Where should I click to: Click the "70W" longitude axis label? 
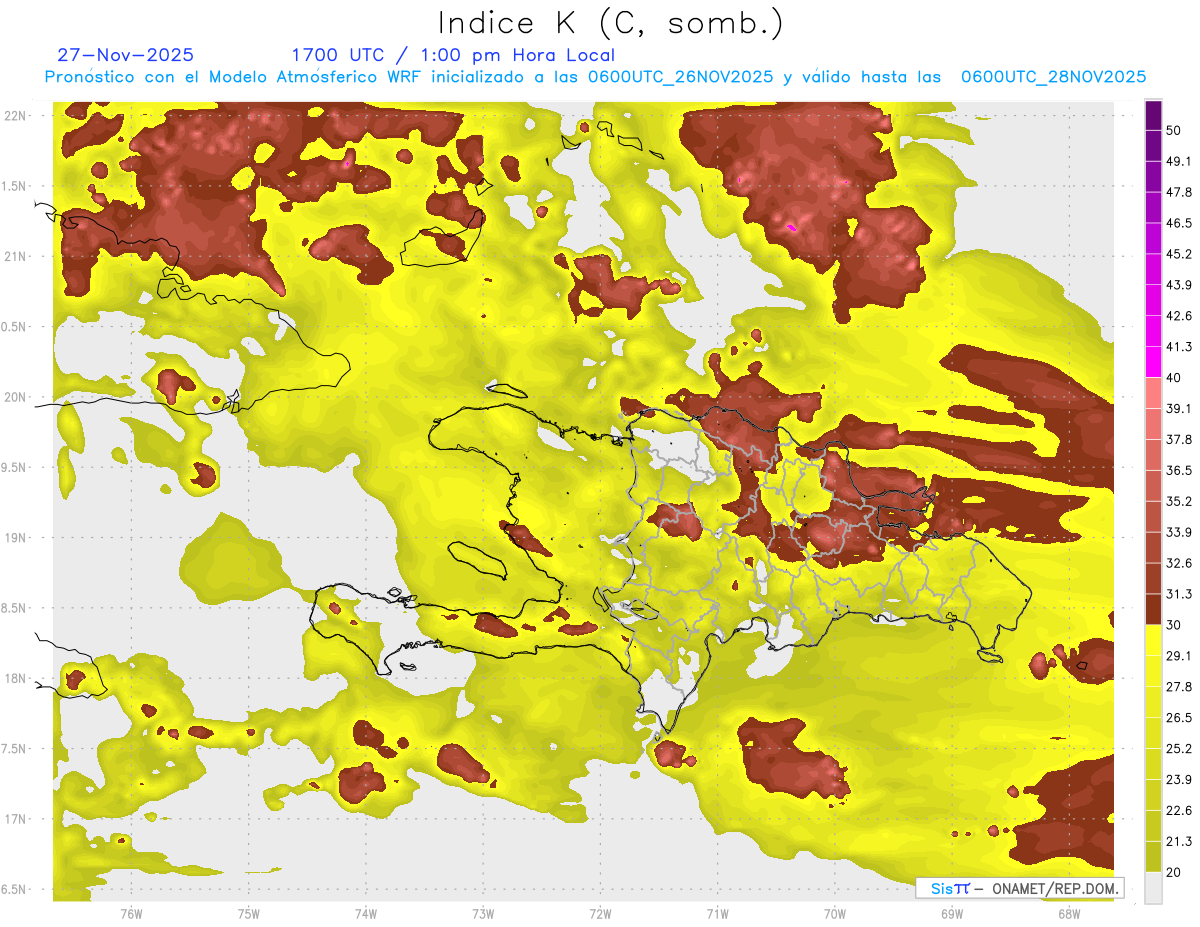tap(834, 913)
